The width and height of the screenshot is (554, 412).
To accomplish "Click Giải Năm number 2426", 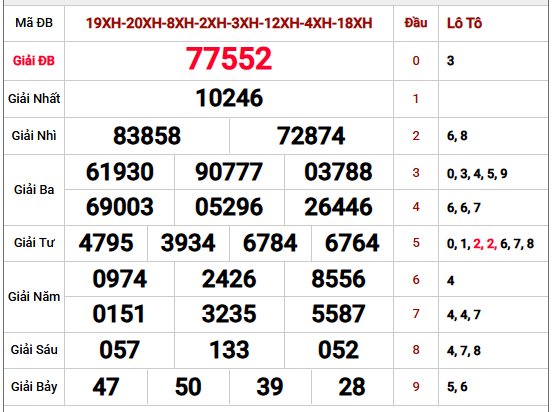I will (x=229, y=279).
